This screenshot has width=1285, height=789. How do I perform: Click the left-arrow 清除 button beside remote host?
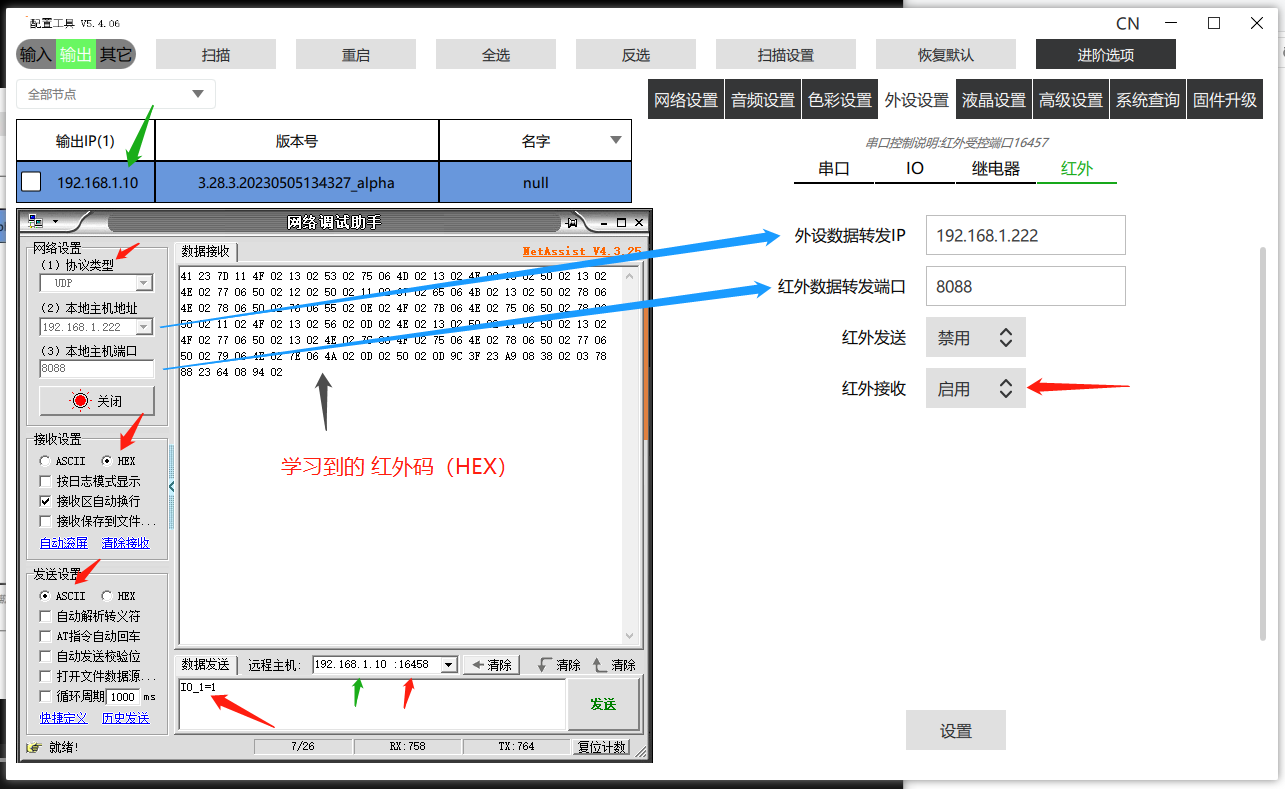[490, 665]
